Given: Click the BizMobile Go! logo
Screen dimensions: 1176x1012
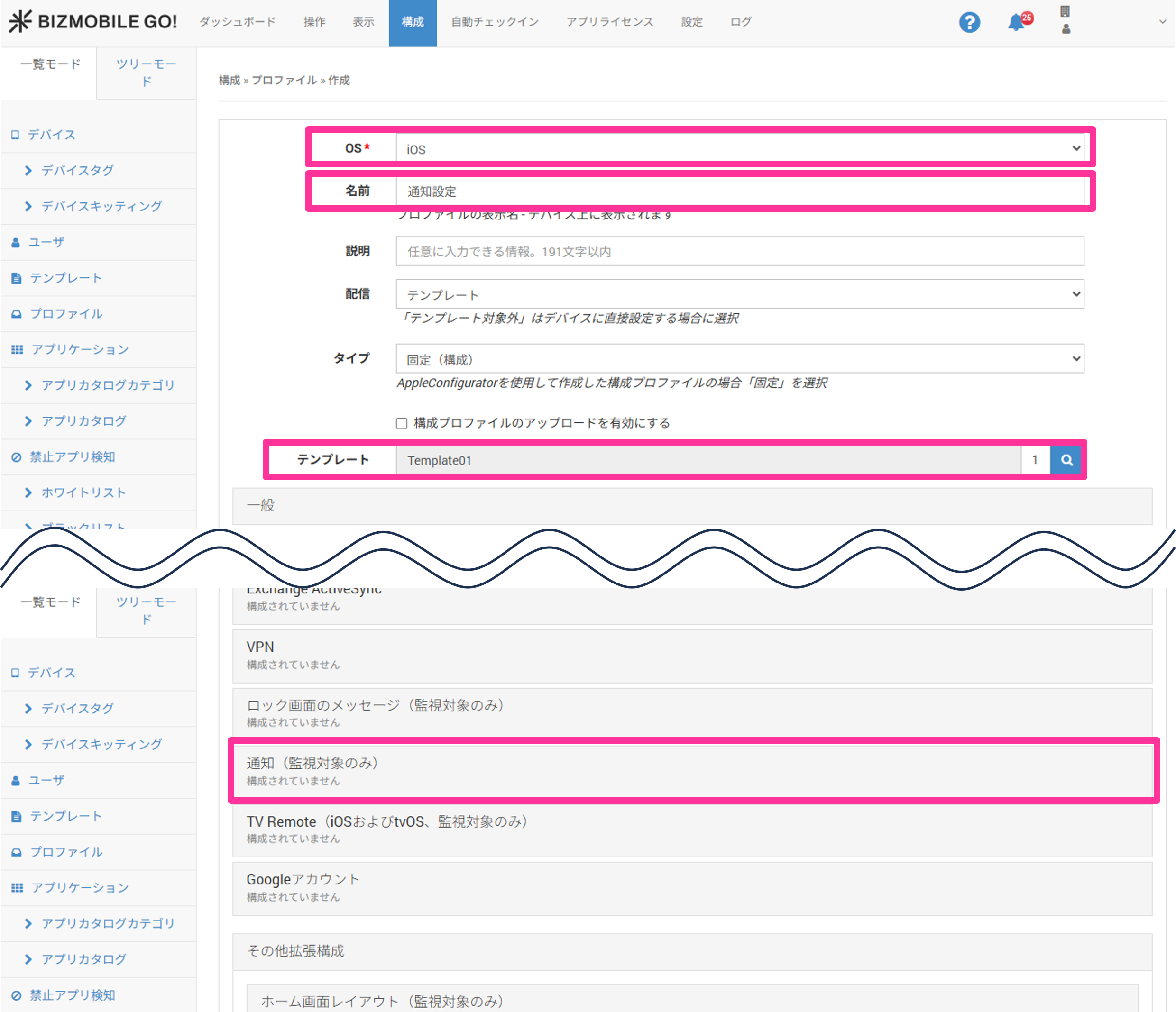Looking at the screenshot, I should tap(93, 21).
